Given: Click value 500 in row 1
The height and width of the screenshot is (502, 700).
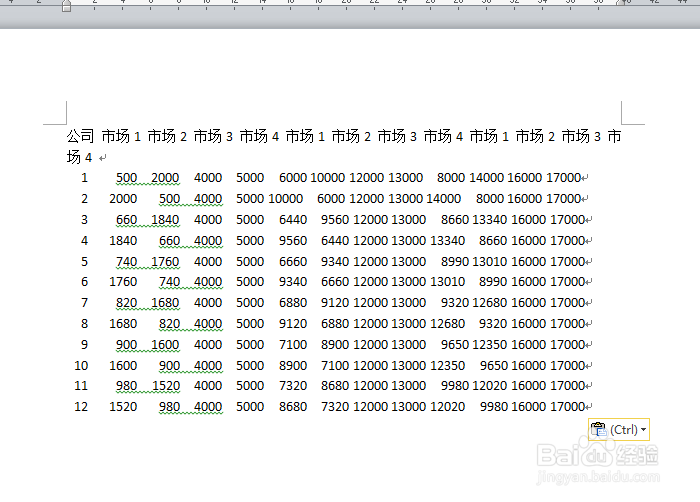Looking at the screenshot, I should pos(126,178).
